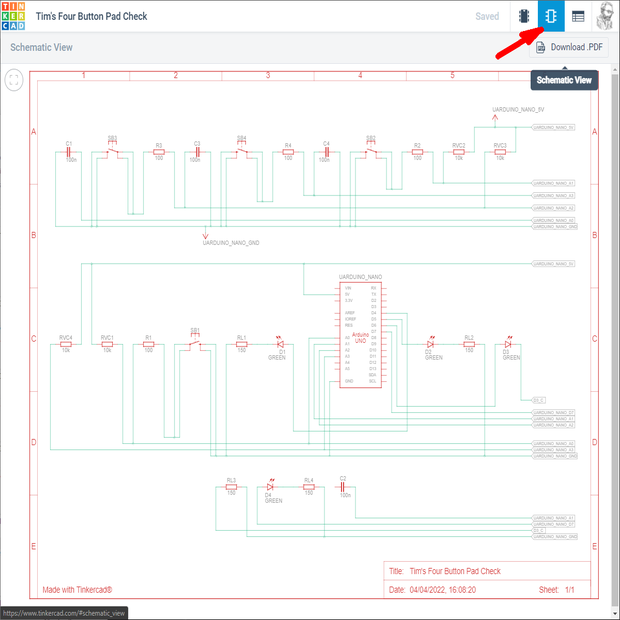Screen dimensions: 620x620
Task: Click the Saved status text
Action: click(487, 17)
